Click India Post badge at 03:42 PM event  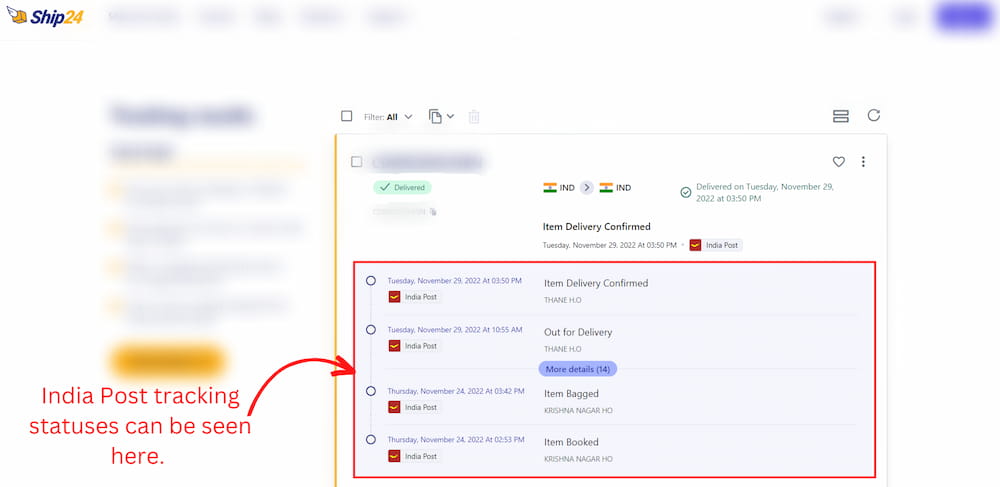pos(415,407)
